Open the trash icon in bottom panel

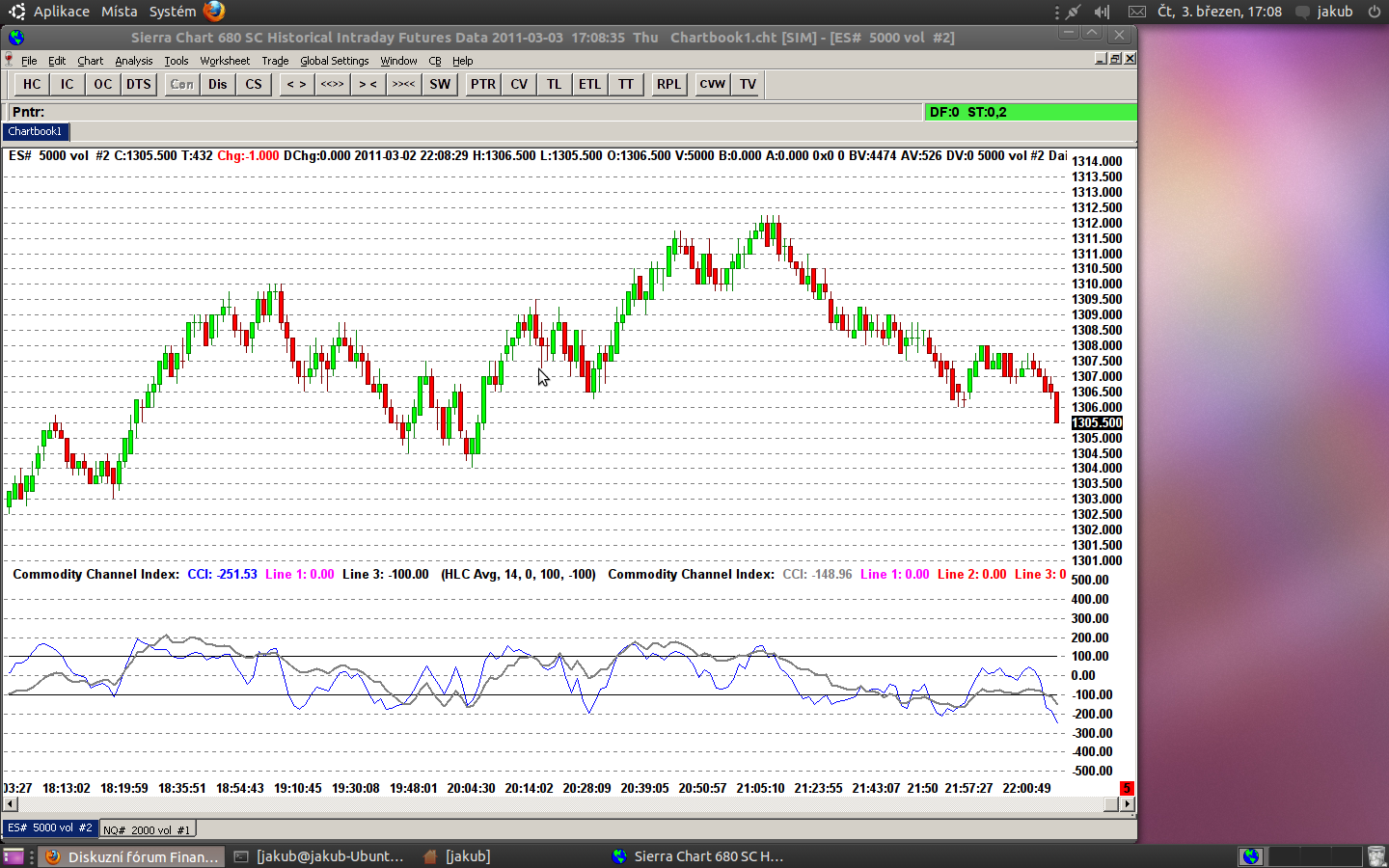pyautogui.click(x=1376, y=856)
